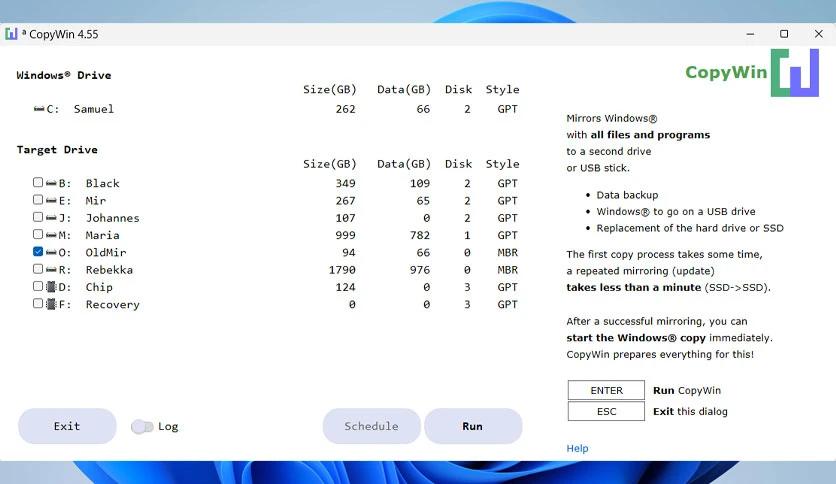Click the 'Exit this dialog' label
The width and height of the screenshot is (836, 484).
[690, 411]
